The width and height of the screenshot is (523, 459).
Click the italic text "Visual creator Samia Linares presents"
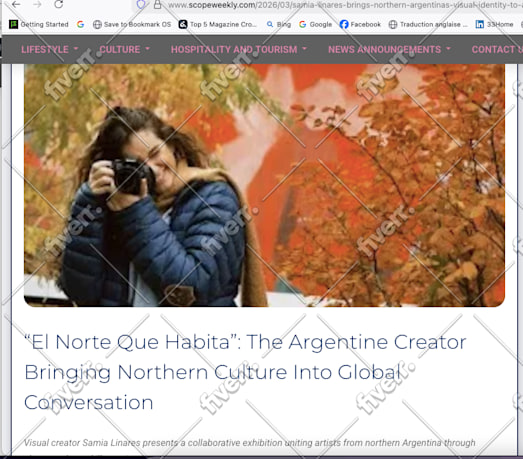(x=102, y=443)
